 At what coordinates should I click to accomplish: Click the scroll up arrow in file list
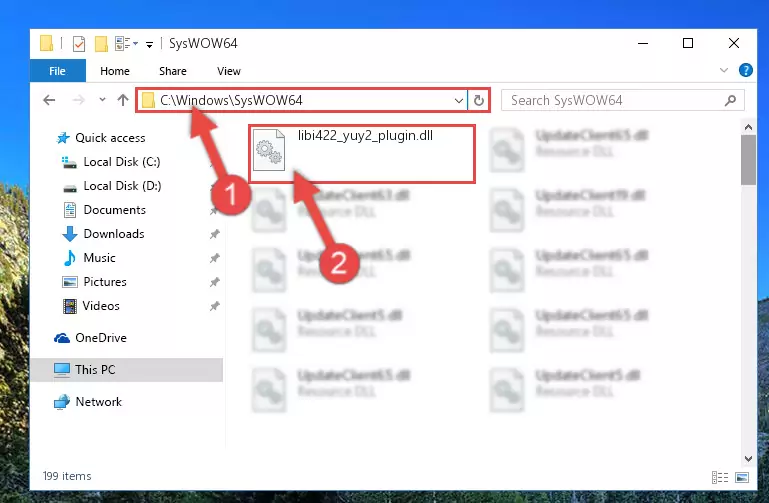click(748, 127)
